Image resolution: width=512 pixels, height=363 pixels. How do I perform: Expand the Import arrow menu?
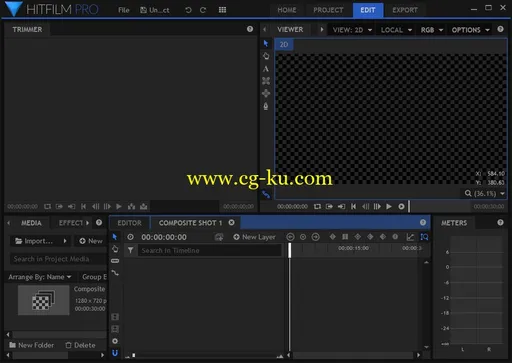pos(65,241)
